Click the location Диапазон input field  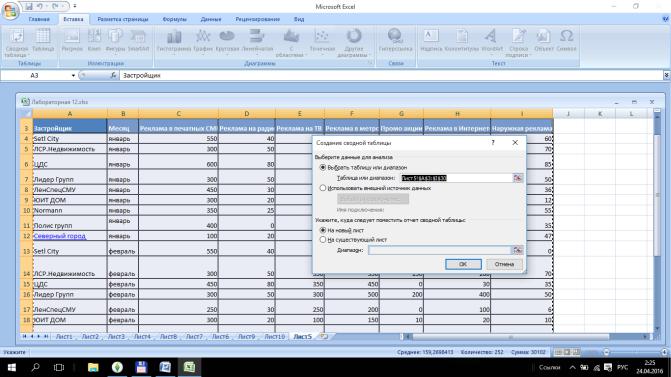[439, 250]
